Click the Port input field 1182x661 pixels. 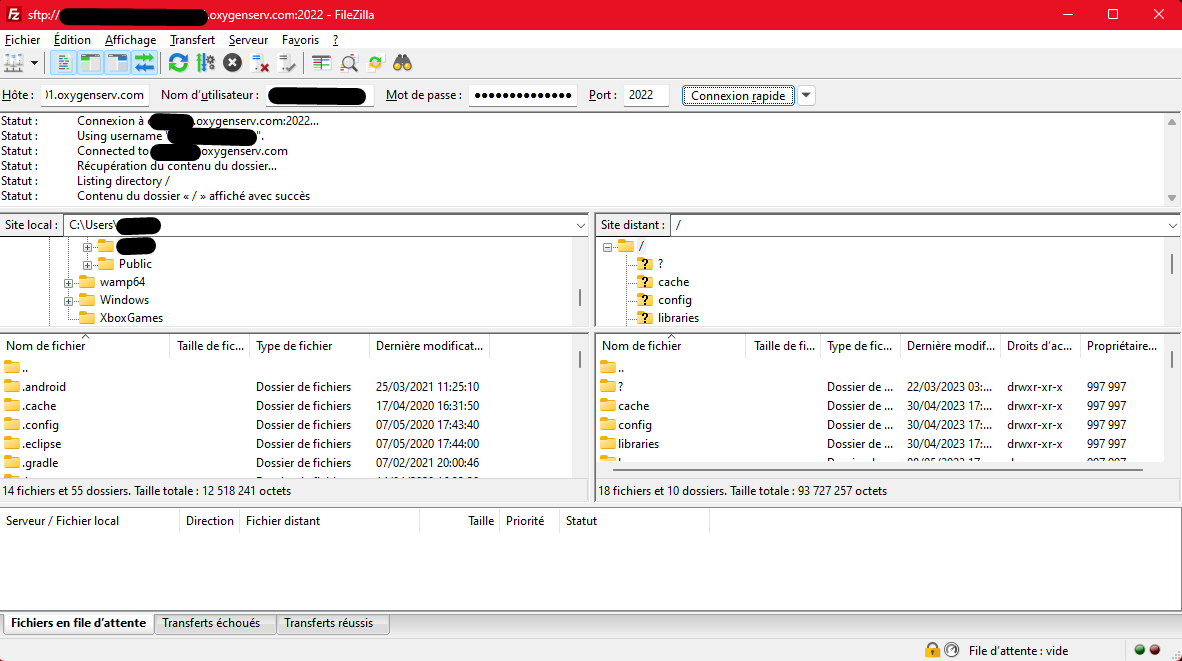click(x=645, y=95)
